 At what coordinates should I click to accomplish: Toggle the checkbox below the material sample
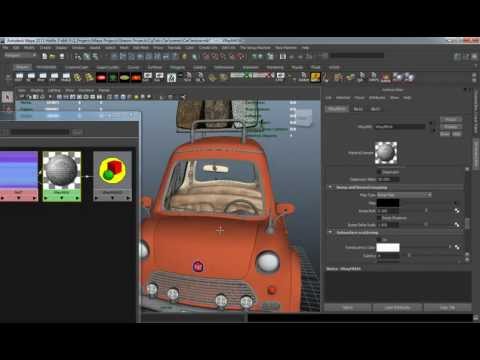(x=379, y=172)
